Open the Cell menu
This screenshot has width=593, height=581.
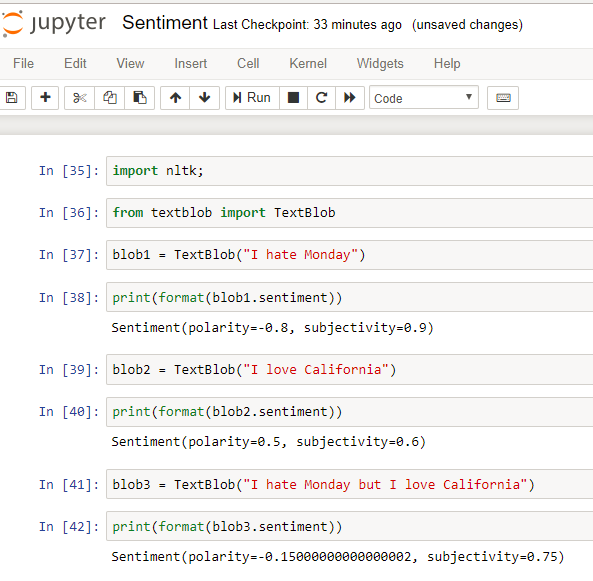[248, 64]
